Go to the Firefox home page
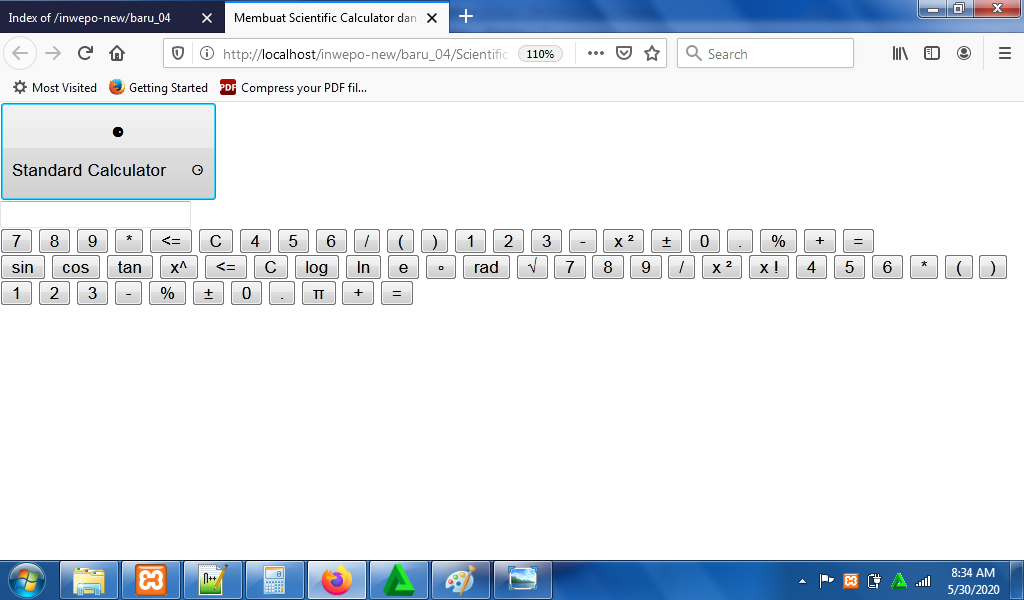Image resolution: width=1024 pixels, height=600 pixels. [117, 54]
